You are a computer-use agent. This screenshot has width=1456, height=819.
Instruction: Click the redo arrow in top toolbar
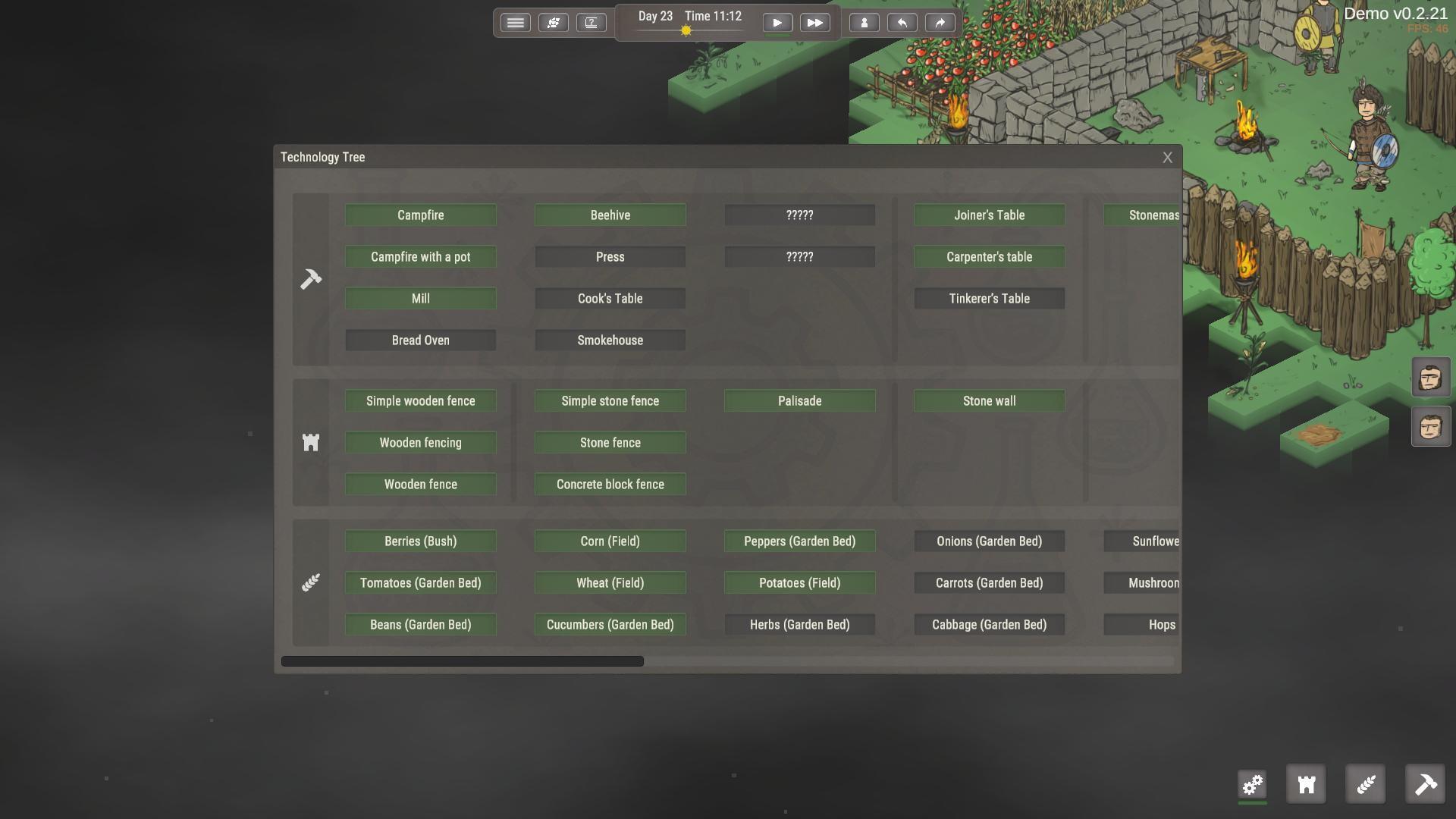pos(940,23)
